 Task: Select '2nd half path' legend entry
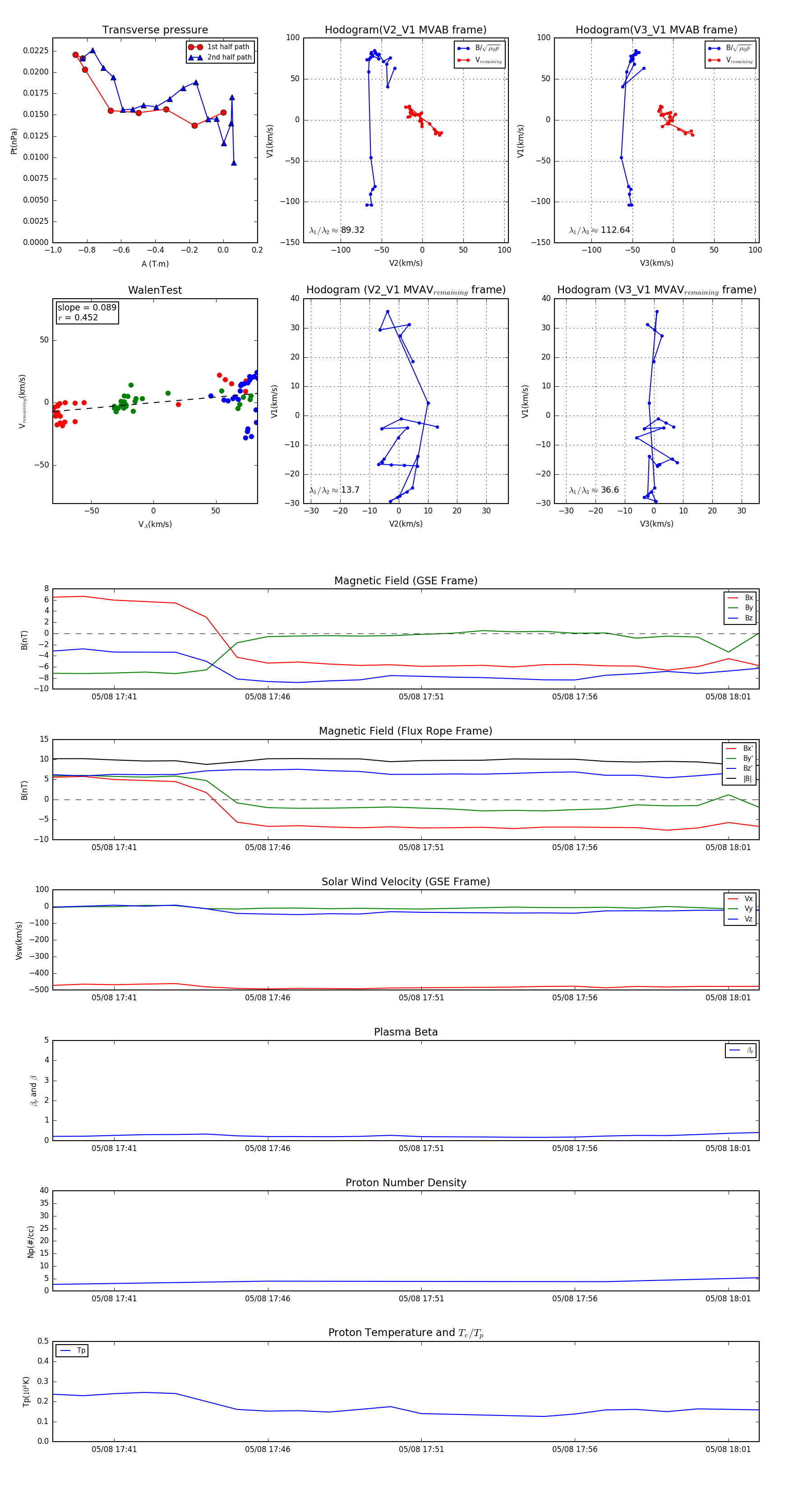coord(220,57)
